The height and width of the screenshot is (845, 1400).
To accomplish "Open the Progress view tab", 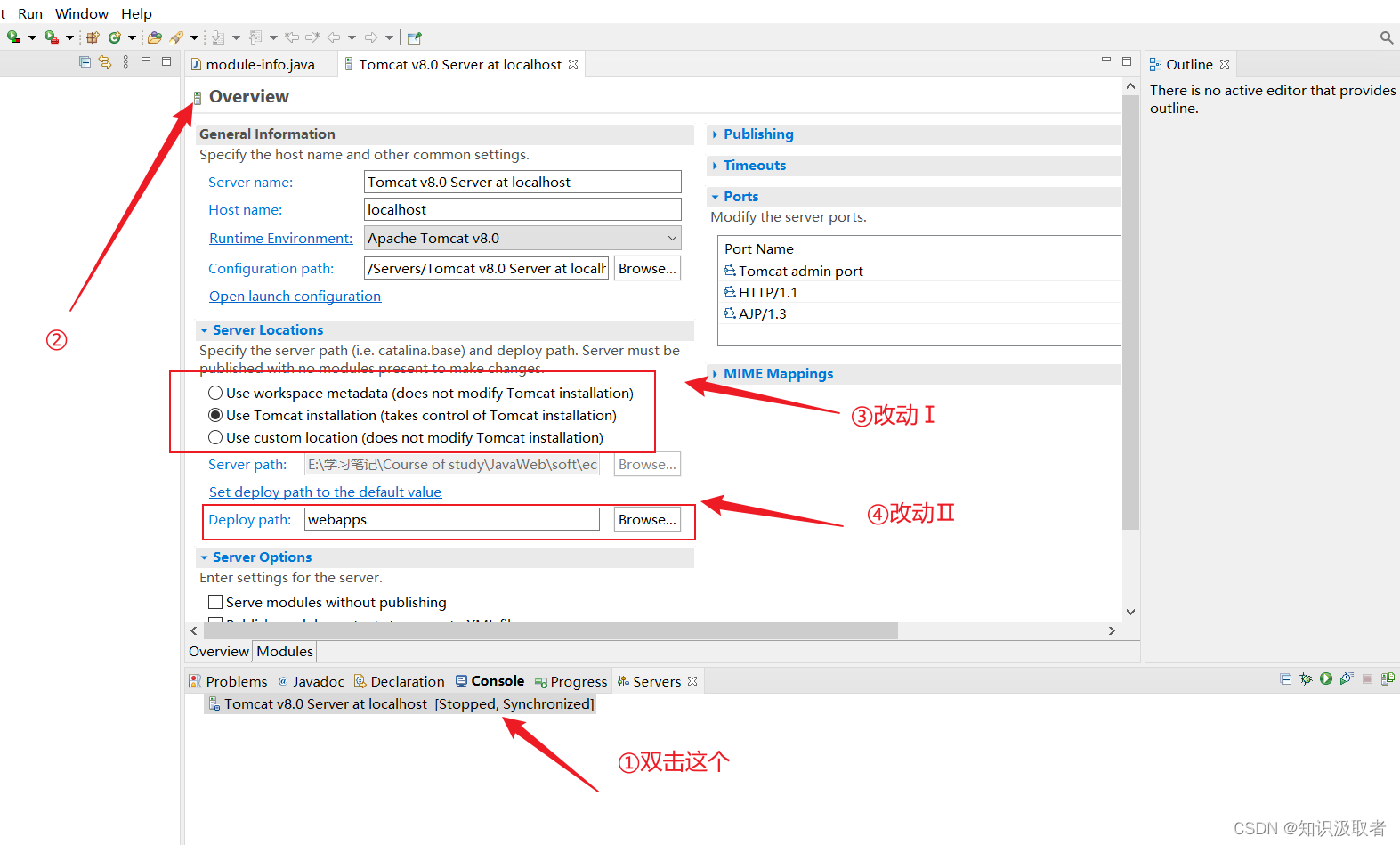I will coord(571,681).
